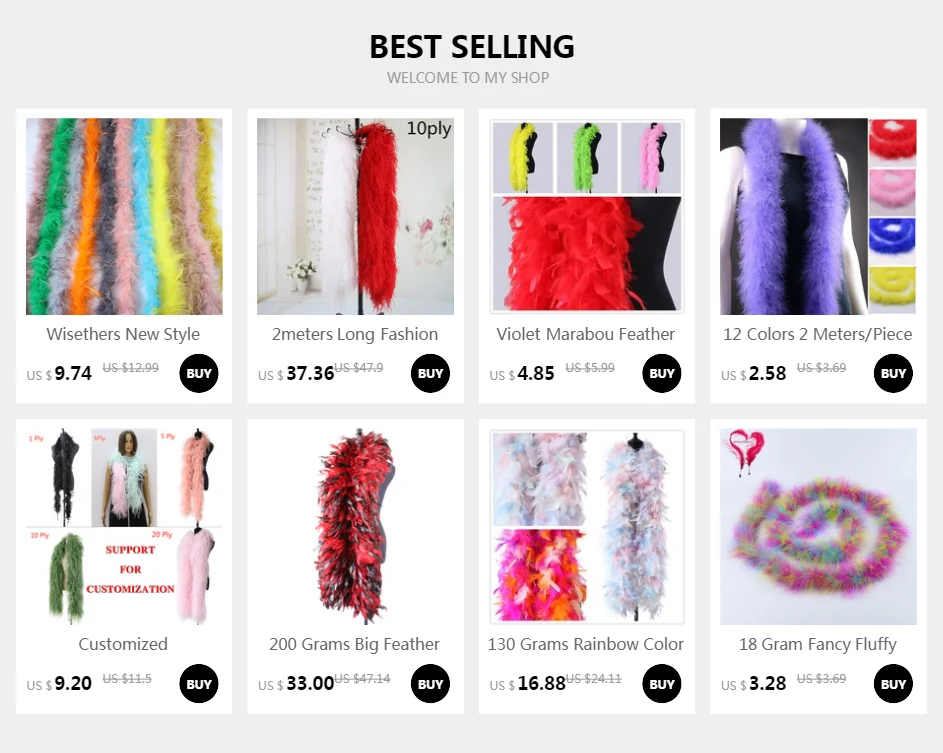
Task: Click BUY for the Customized boa
Action: [x=198, y=684]
